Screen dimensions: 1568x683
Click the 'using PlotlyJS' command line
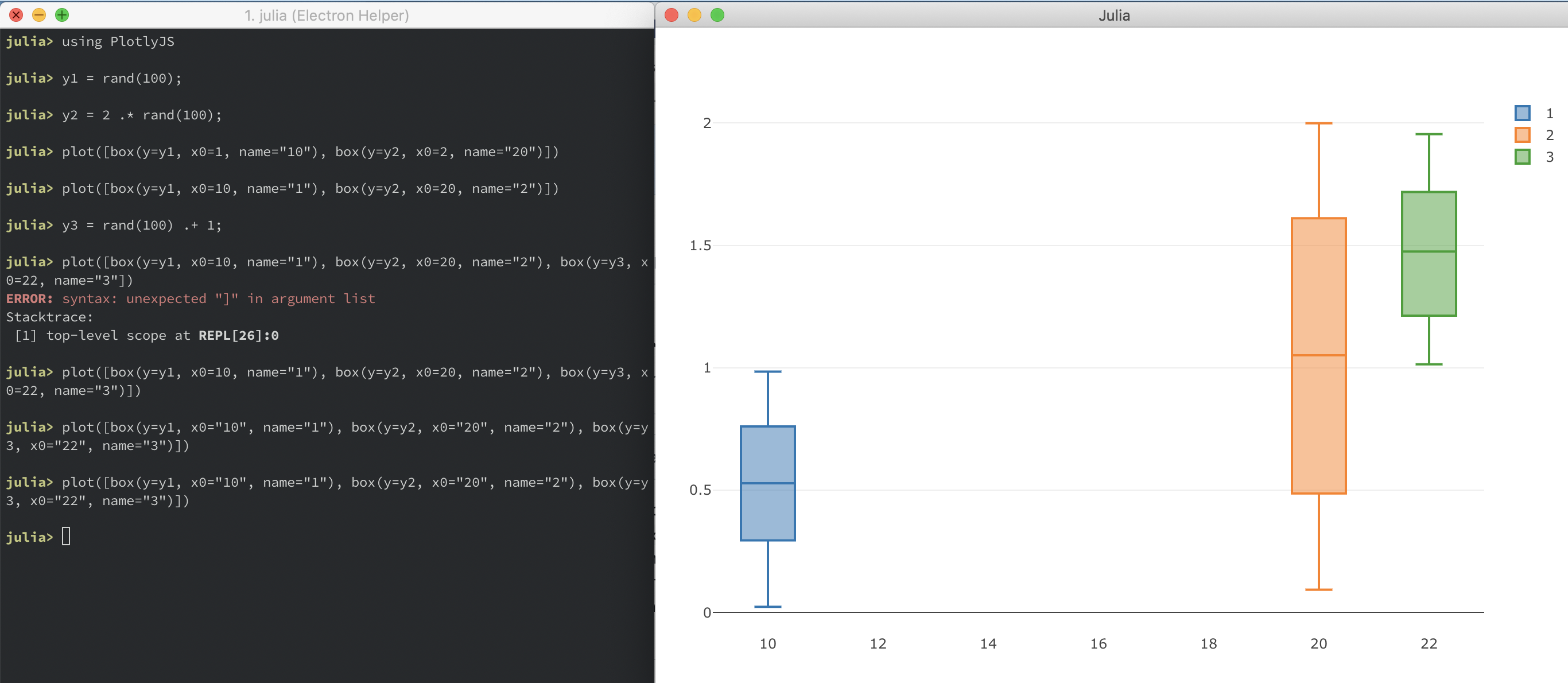[x=118, y=41]
